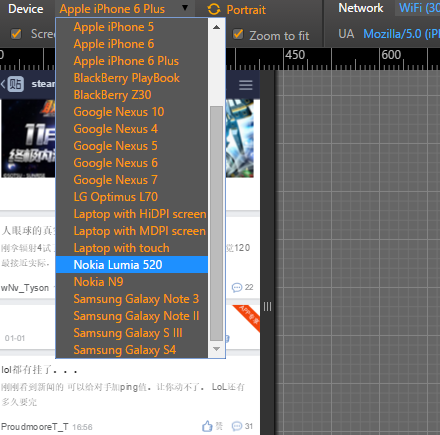Click the device list scrollbar thumb
Screen dimensions: 440x435
[216, 223]
